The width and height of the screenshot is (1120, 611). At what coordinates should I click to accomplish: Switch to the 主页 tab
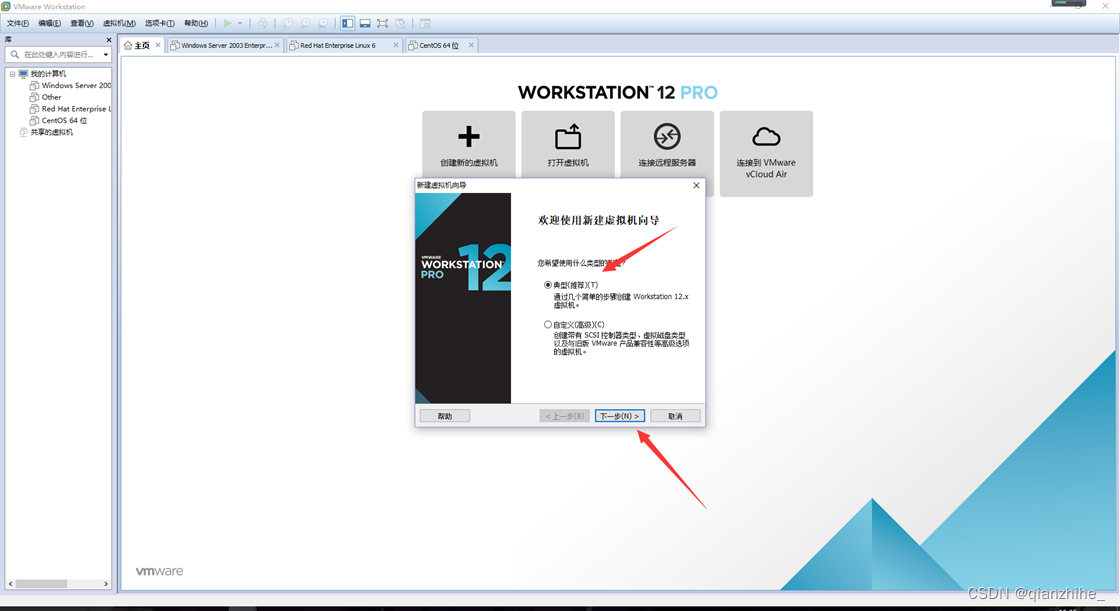pos(143,45)
